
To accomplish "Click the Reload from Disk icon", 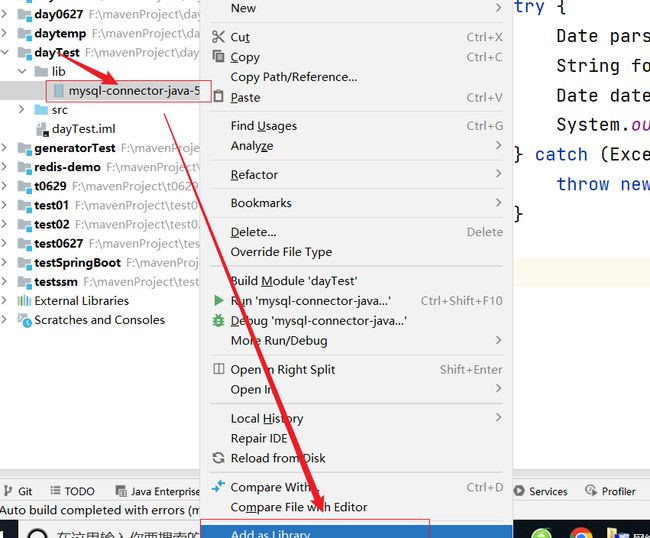I will coord(218,458).
